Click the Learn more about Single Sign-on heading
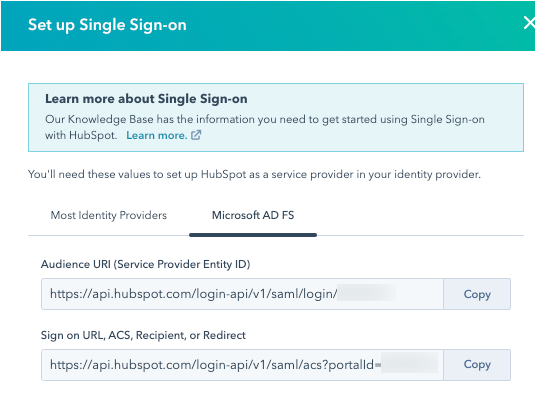The height and width of the screenshot is (402, 536). (146, 99)
